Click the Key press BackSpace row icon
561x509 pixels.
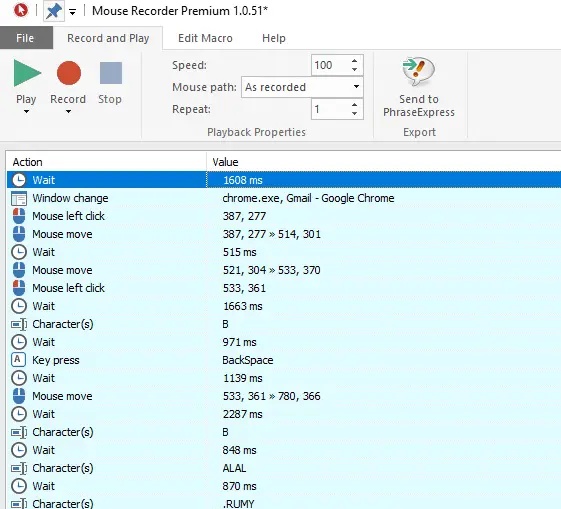point(18,359)
